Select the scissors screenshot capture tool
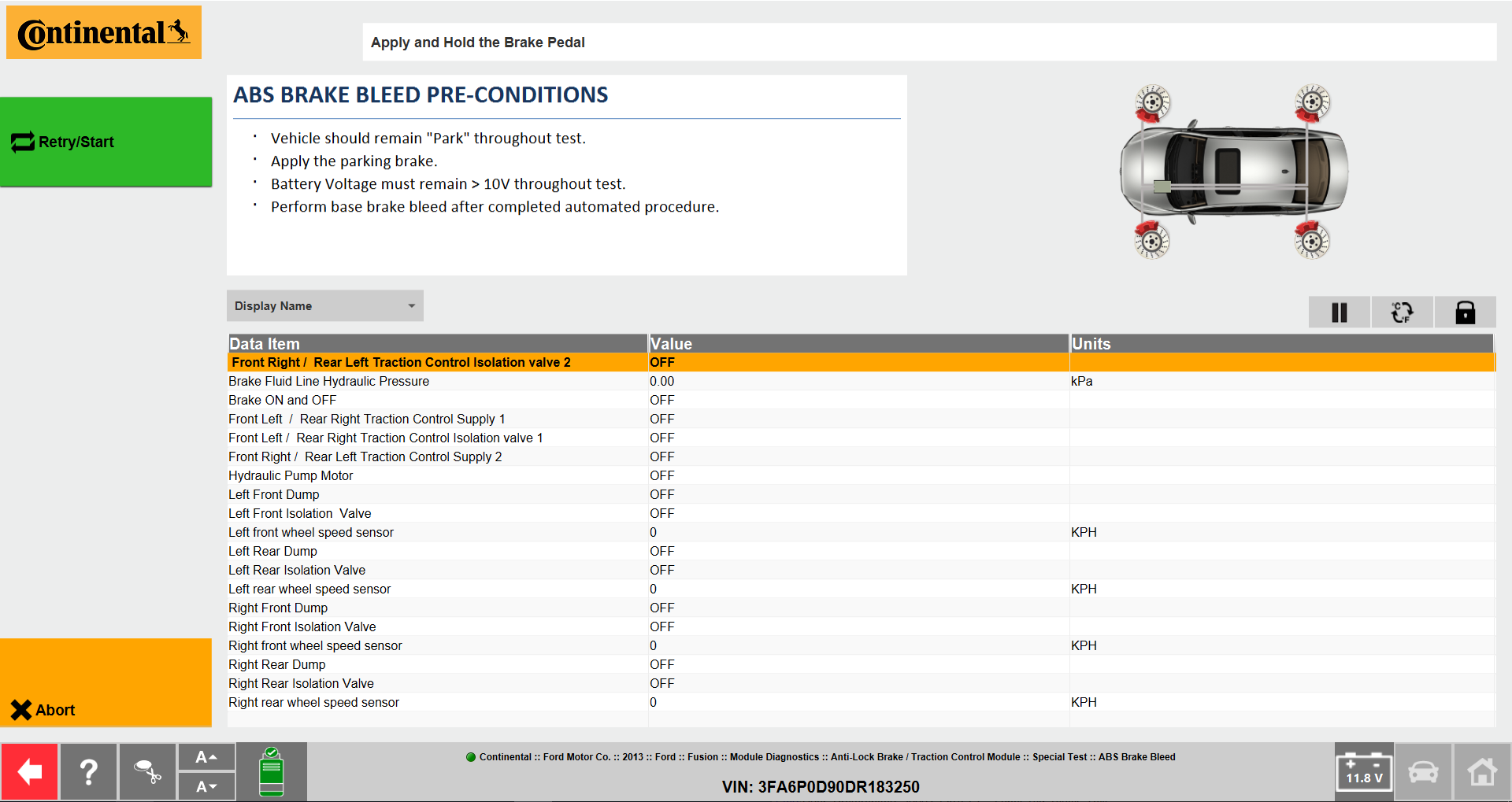Viewport: 1512px width, 802px height. pyautogui.click(x=147, y=771)
